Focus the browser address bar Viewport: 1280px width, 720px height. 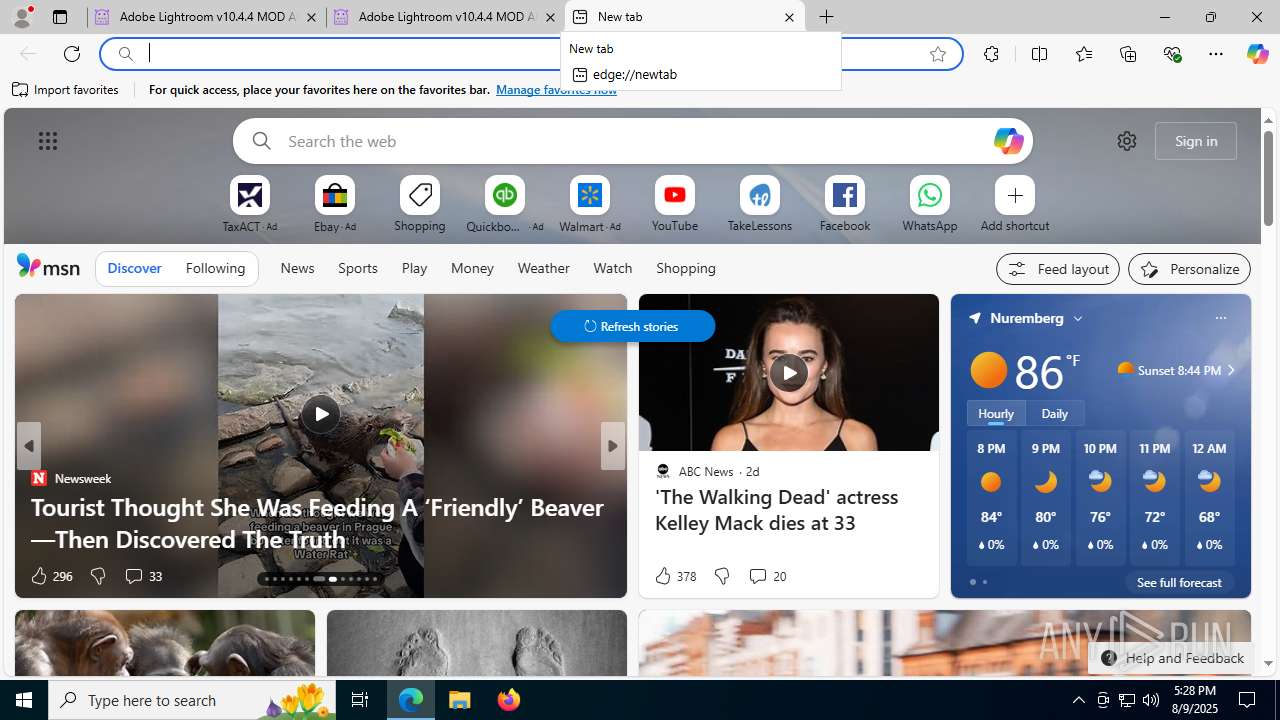(x=530, y=54)
